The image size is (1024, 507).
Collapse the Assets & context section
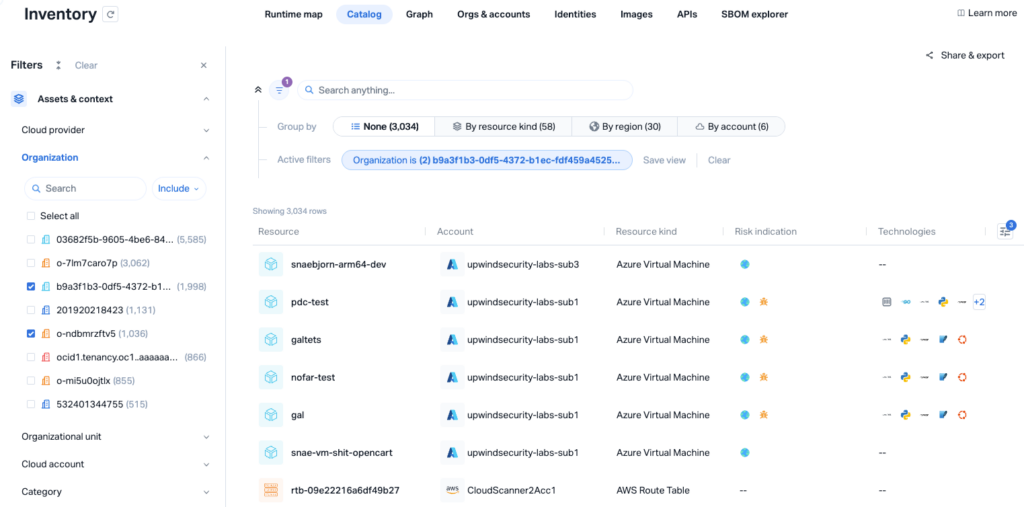point(206,99)
